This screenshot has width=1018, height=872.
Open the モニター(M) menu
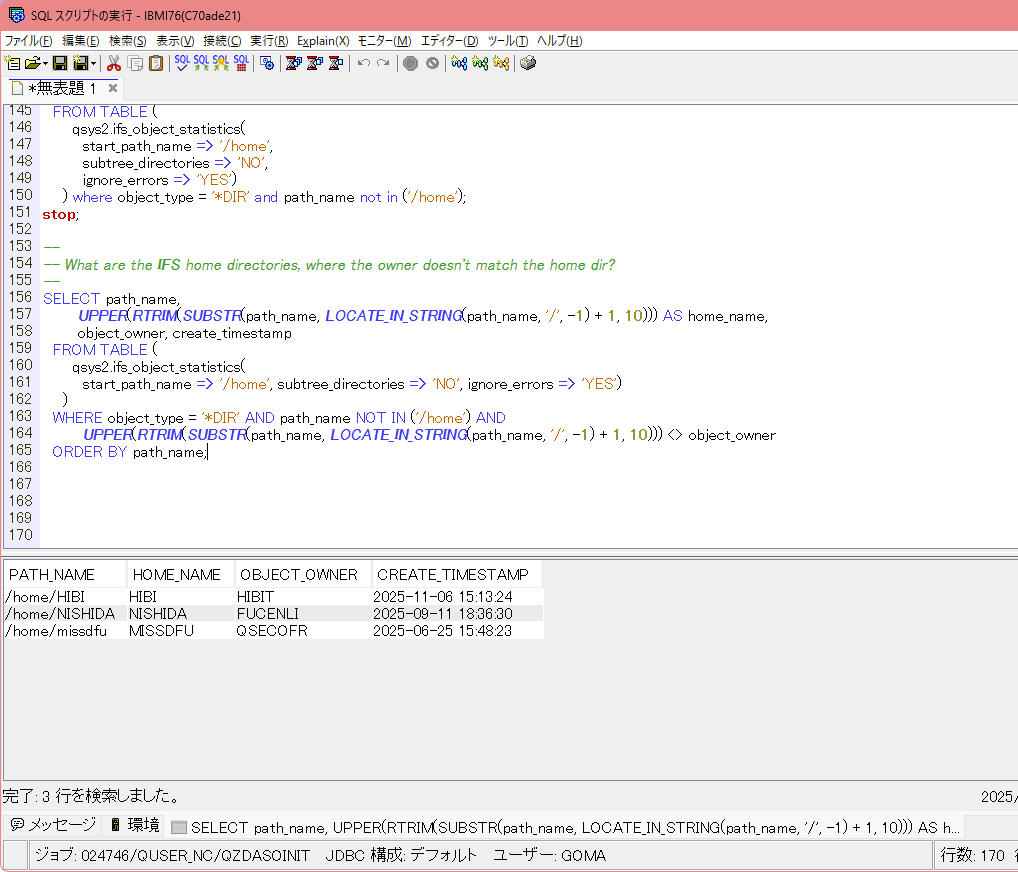384,41
